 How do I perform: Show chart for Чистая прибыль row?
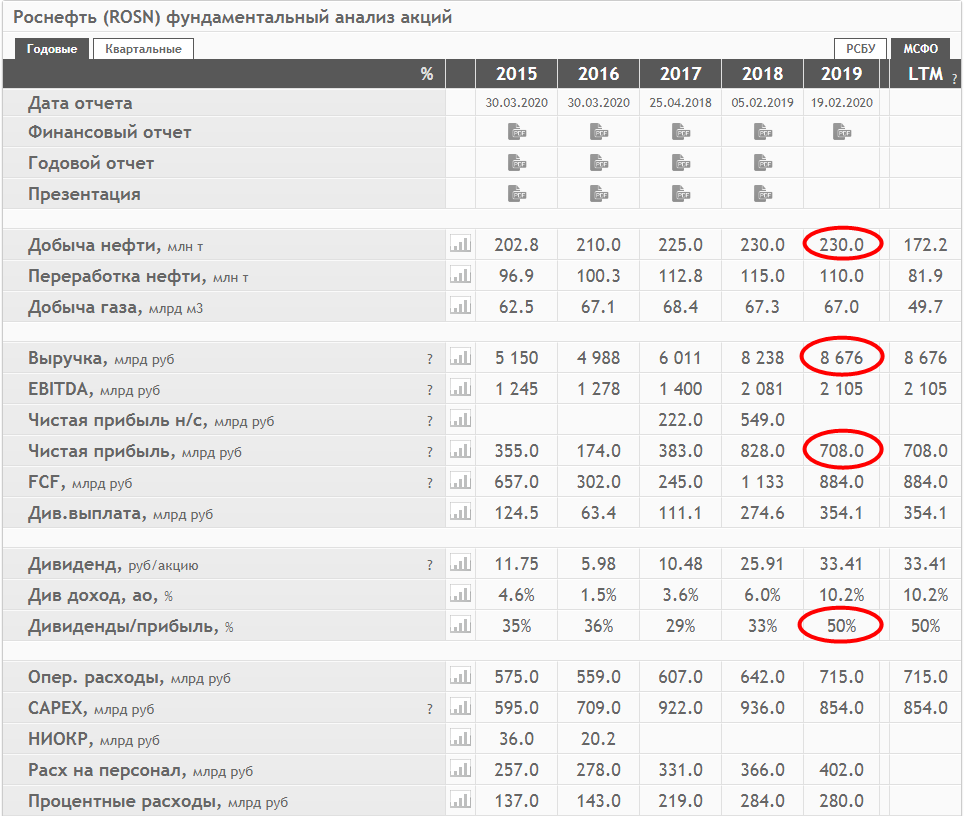(460, 450)
